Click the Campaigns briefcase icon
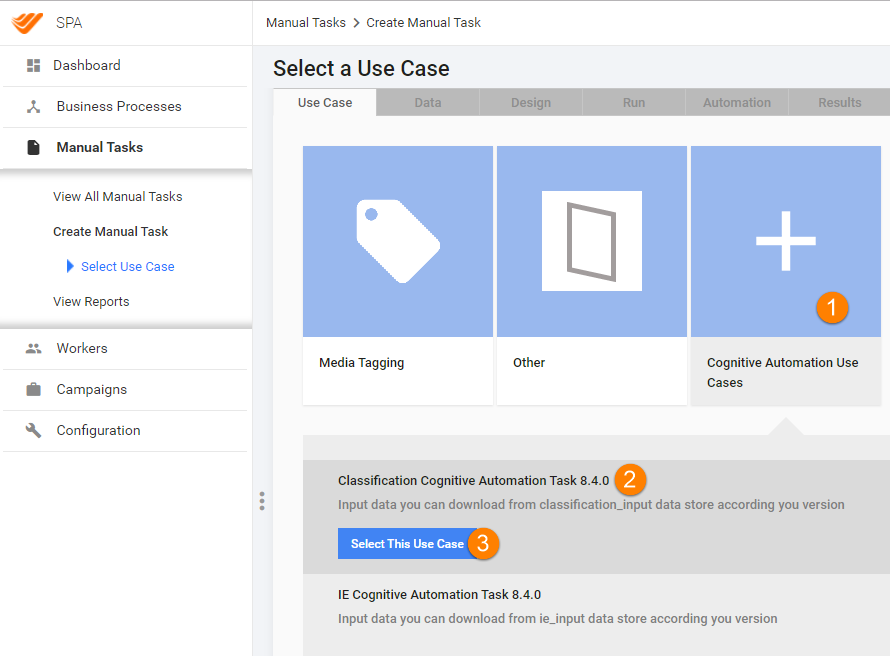890x656 pixels. [33, 389]
